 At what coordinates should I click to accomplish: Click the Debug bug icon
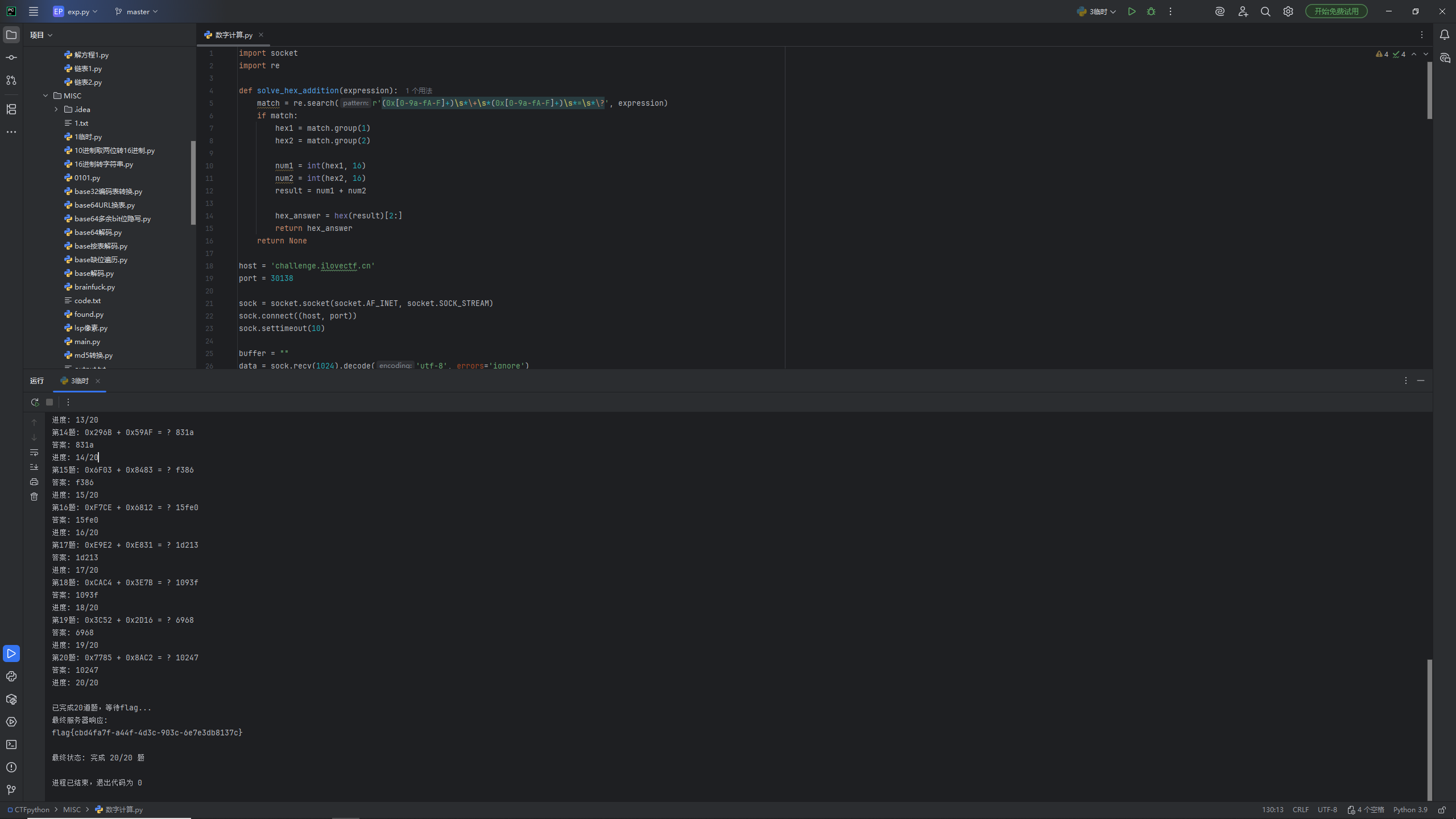(1151, 11)
